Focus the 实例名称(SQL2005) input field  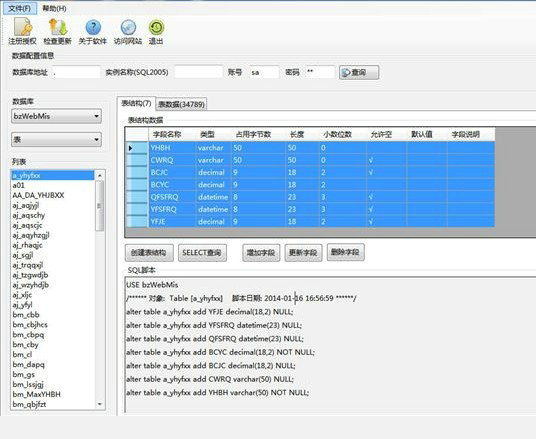(x=198, y=72)
